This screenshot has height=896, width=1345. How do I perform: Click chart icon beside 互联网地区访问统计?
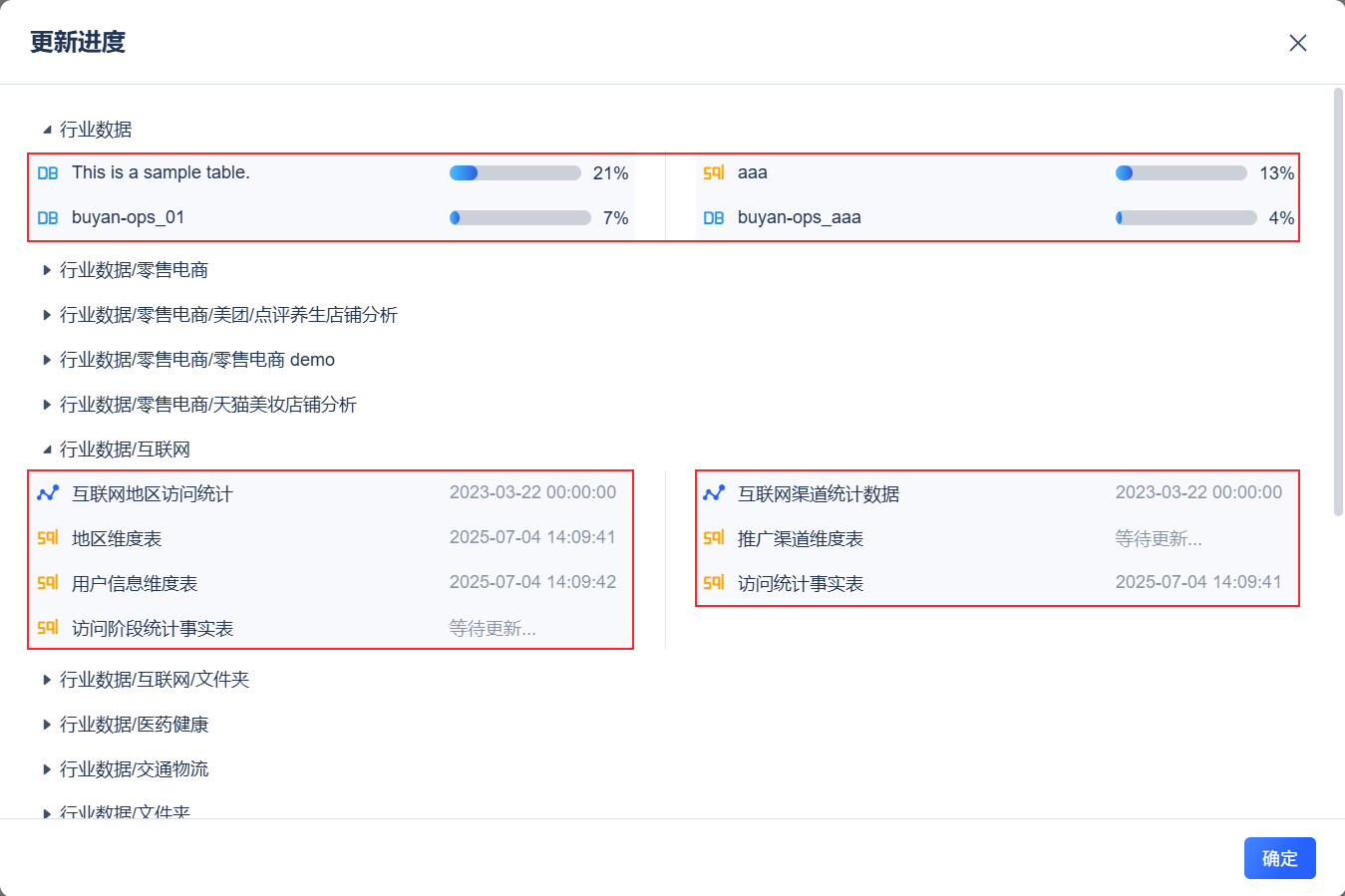point(48,493)
